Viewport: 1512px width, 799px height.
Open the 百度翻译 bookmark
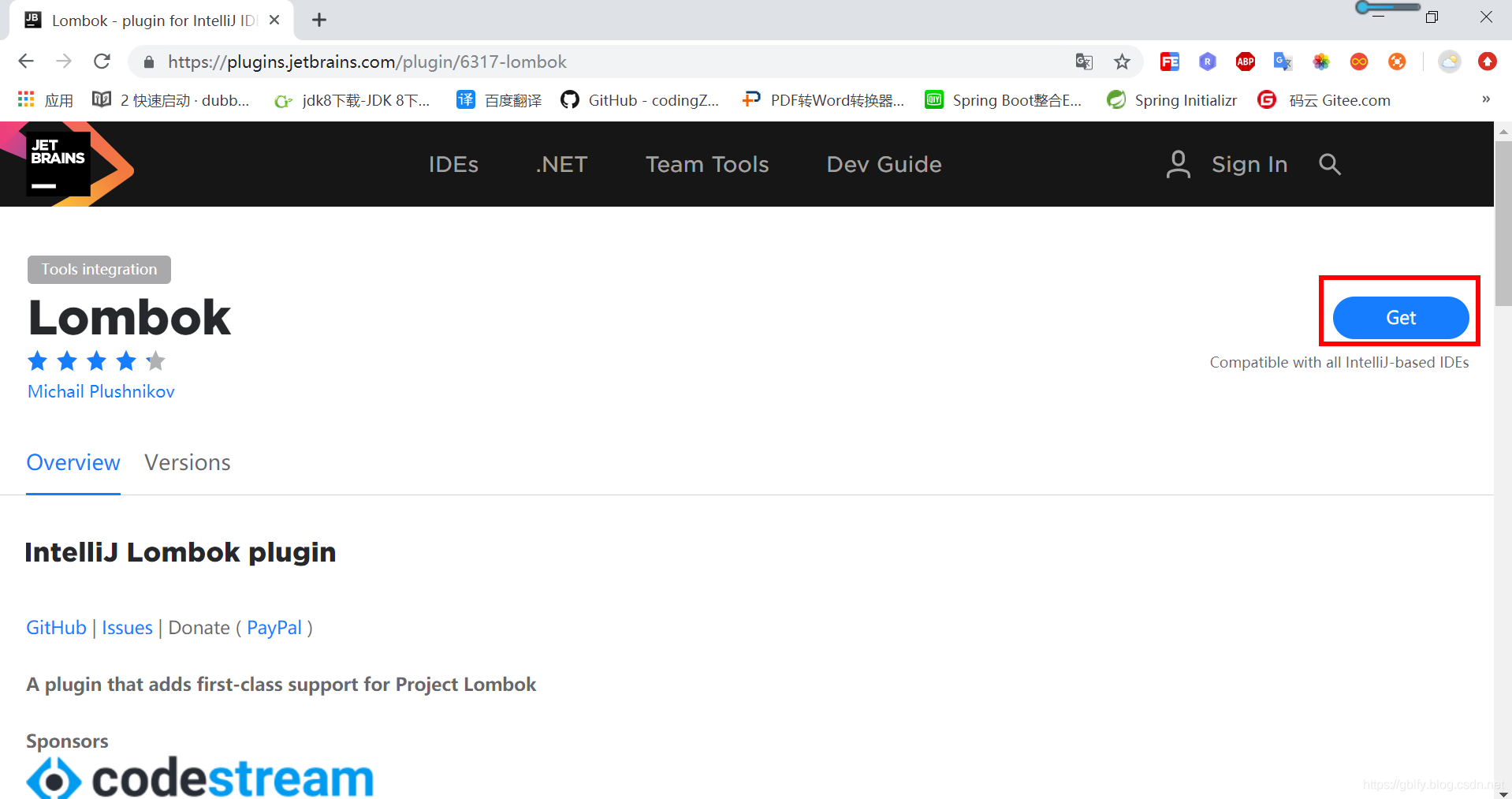tap(500, 100)
